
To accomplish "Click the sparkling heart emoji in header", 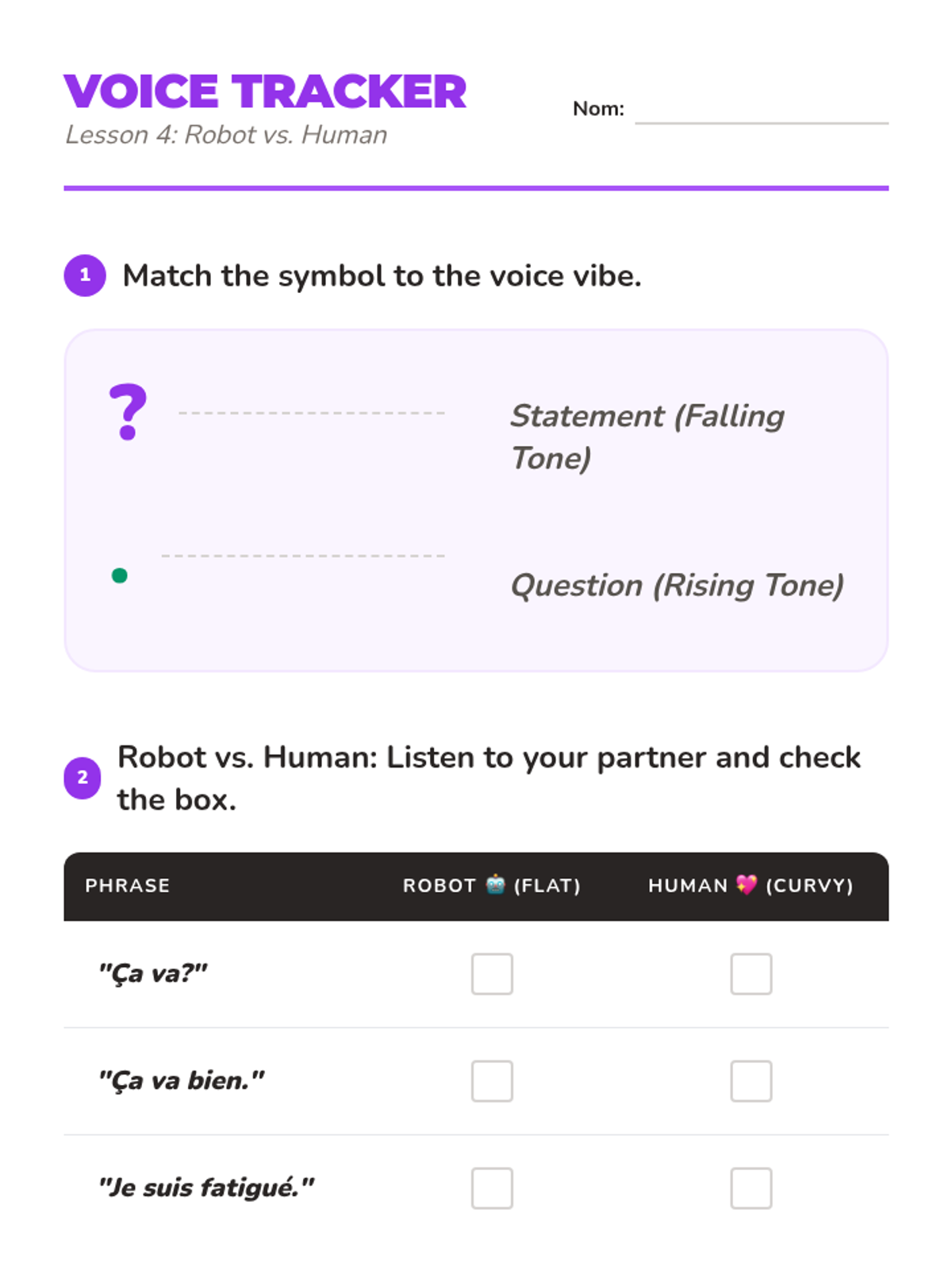I will click(747, 884).
